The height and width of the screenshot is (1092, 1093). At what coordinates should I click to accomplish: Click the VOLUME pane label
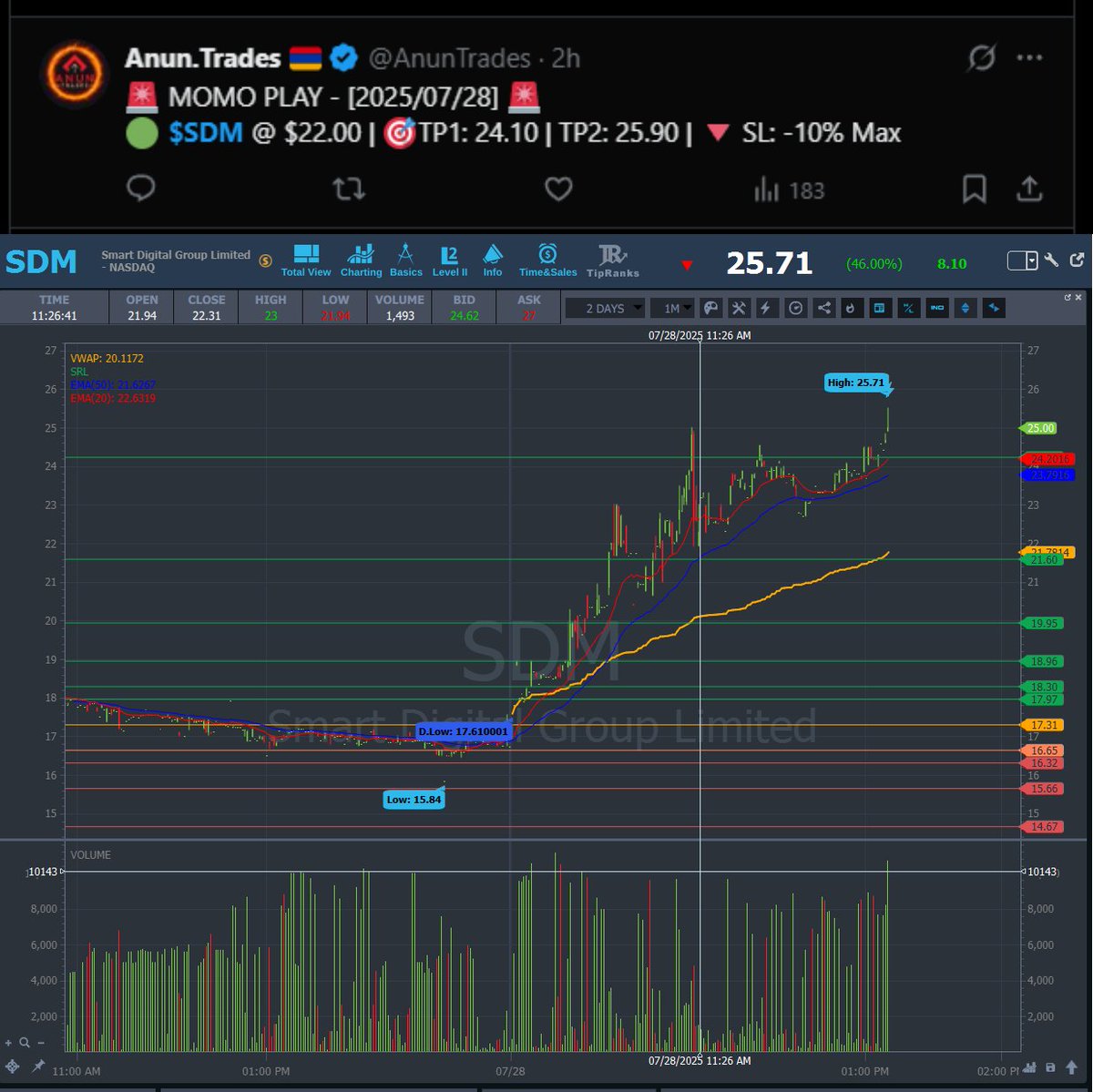pyautogui.click(x=90, y=855)
